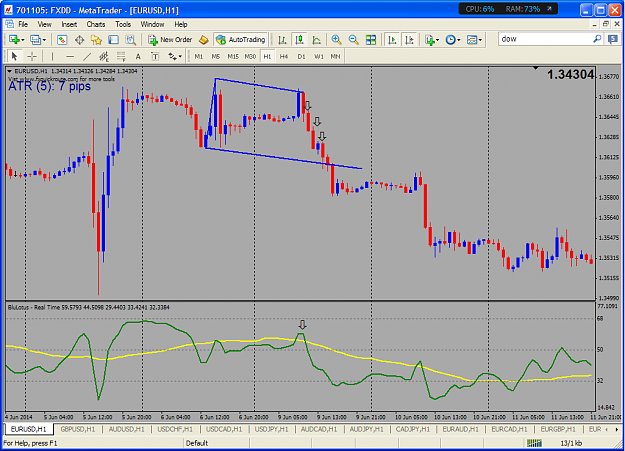Select the horizontal line drawing tool

70,56
